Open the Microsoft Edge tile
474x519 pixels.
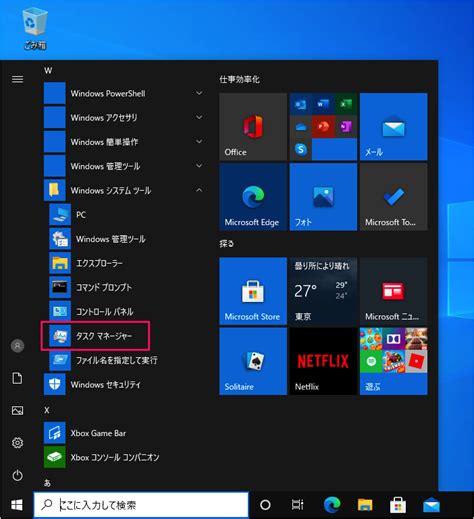[253, 197]
